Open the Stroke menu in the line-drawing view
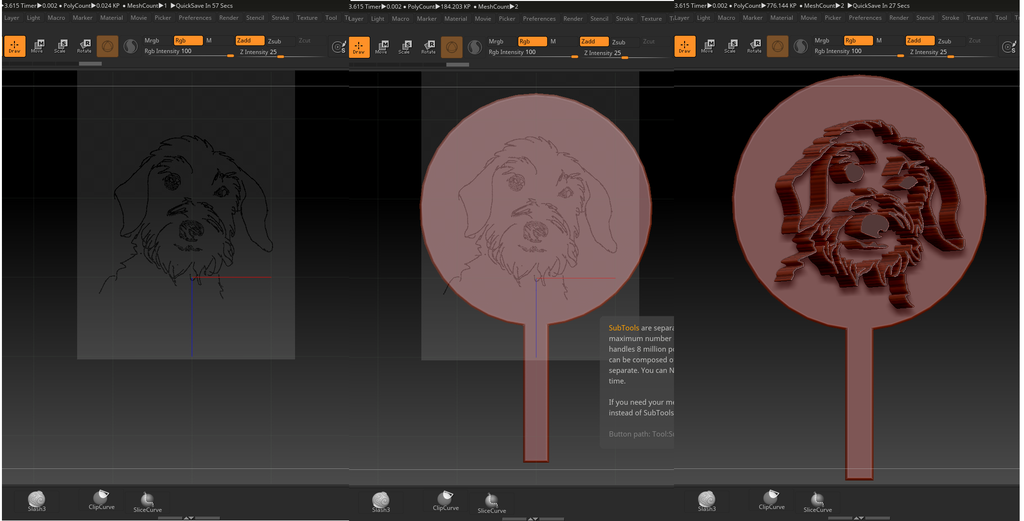1024x521 pixels. [280, 18]
